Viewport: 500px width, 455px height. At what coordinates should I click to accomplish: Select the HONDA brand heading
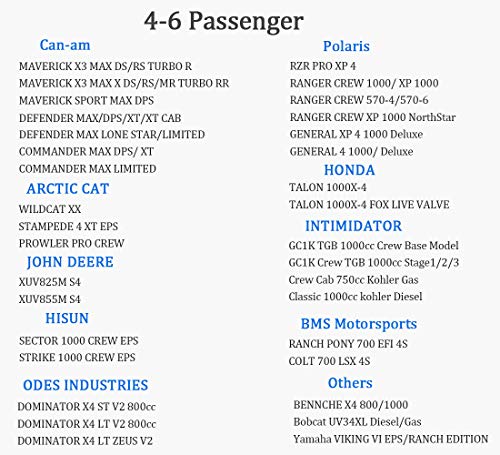(x=350, y=170)
